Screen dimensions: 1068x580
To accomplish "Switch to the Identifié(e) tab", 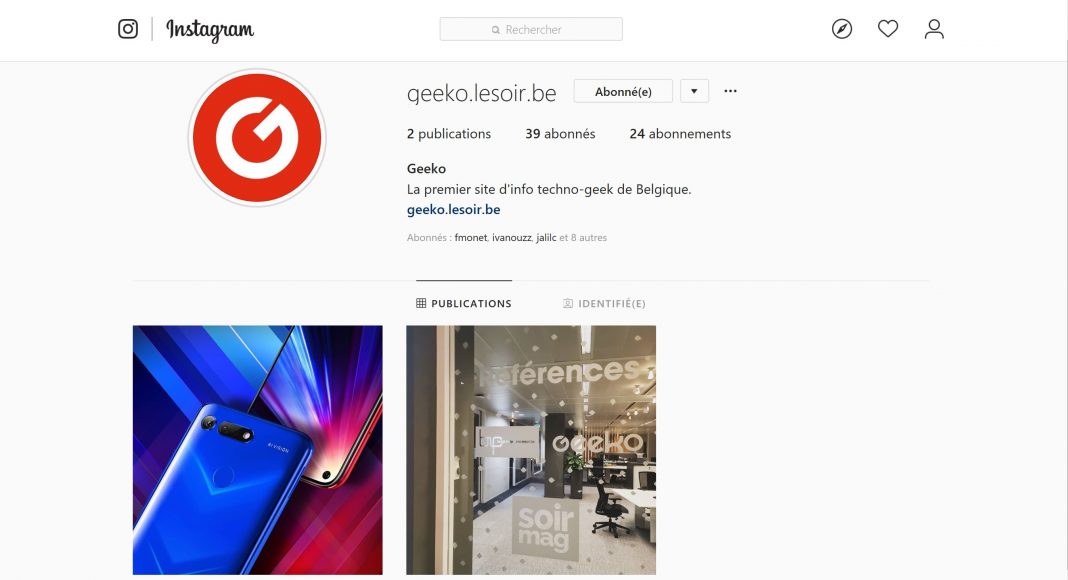I will [x=604, y=304].
